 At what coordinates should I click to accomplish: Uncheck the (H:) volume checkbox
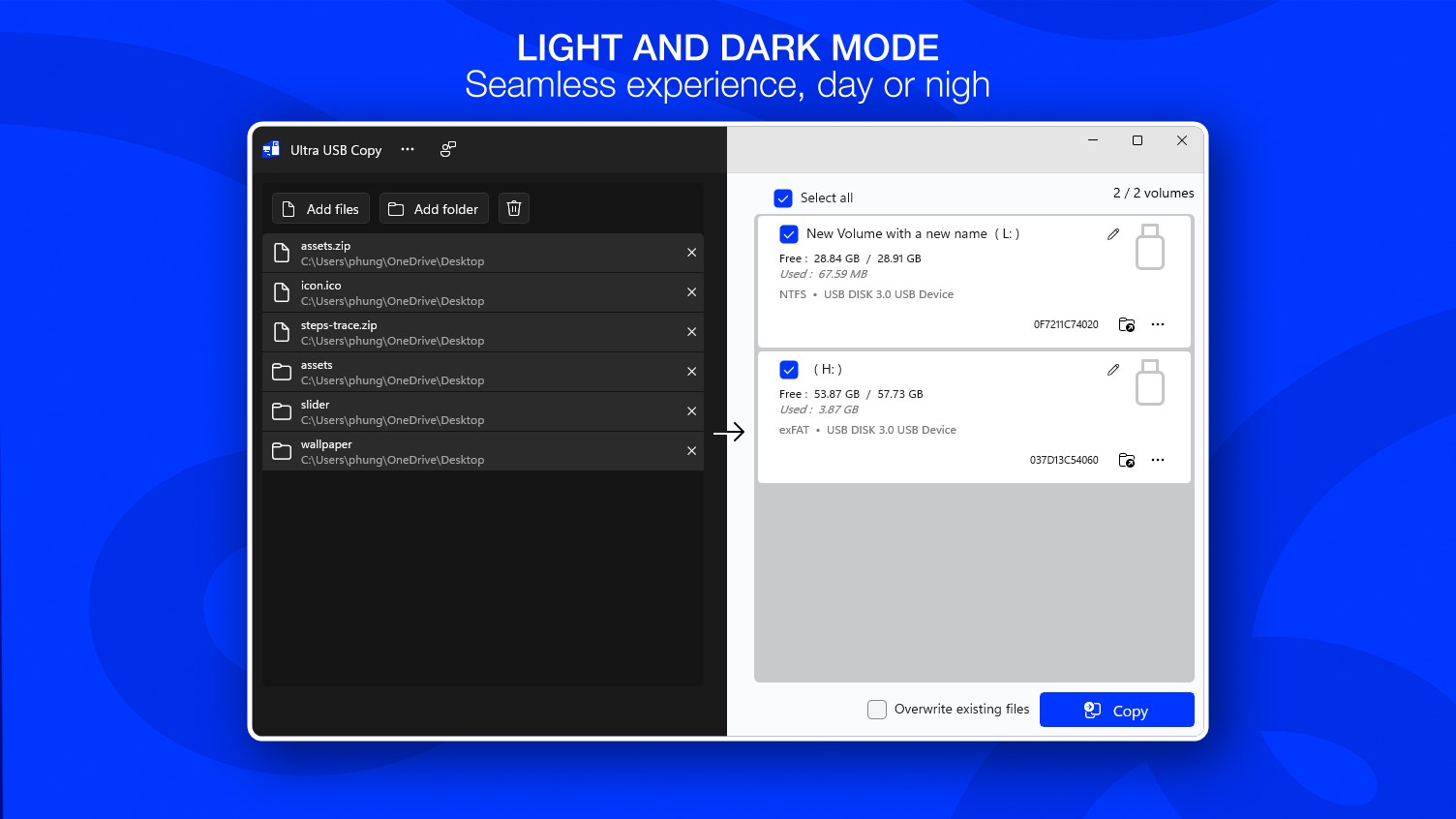pyautogui.click(x=789, y=370)
